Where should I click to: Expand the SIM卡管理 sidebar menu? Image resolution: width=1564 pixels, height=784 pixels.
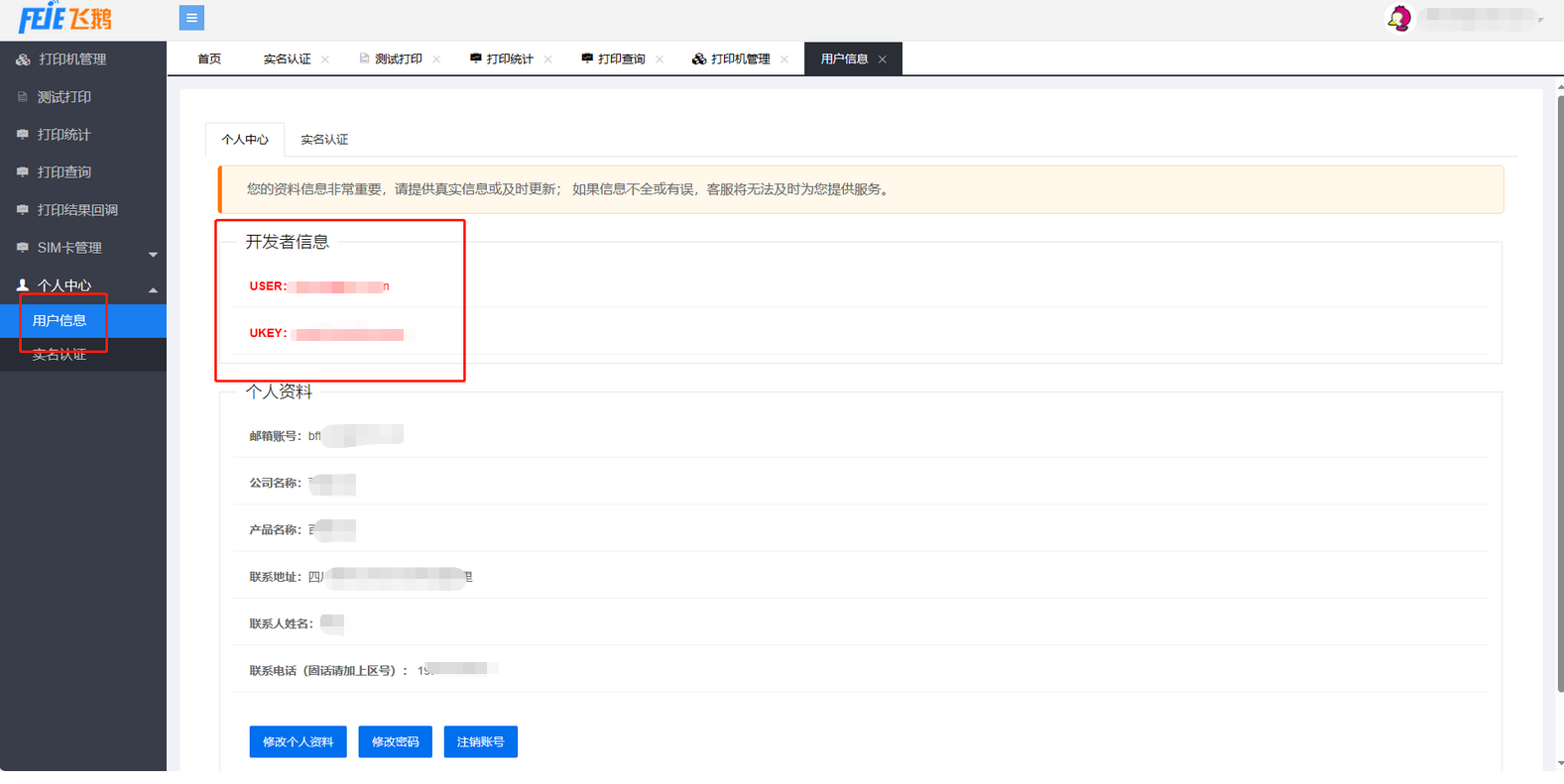69,248
